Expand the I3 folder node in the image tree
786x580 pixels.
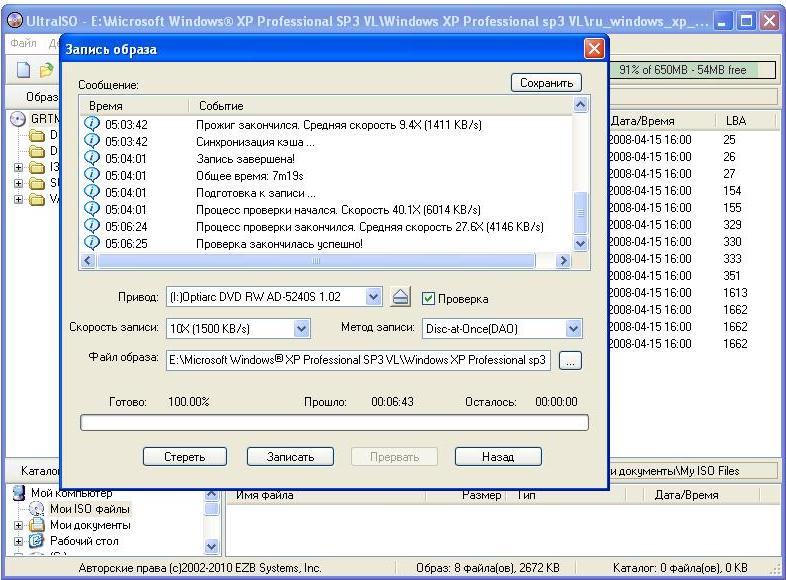(x=19, y=167)
